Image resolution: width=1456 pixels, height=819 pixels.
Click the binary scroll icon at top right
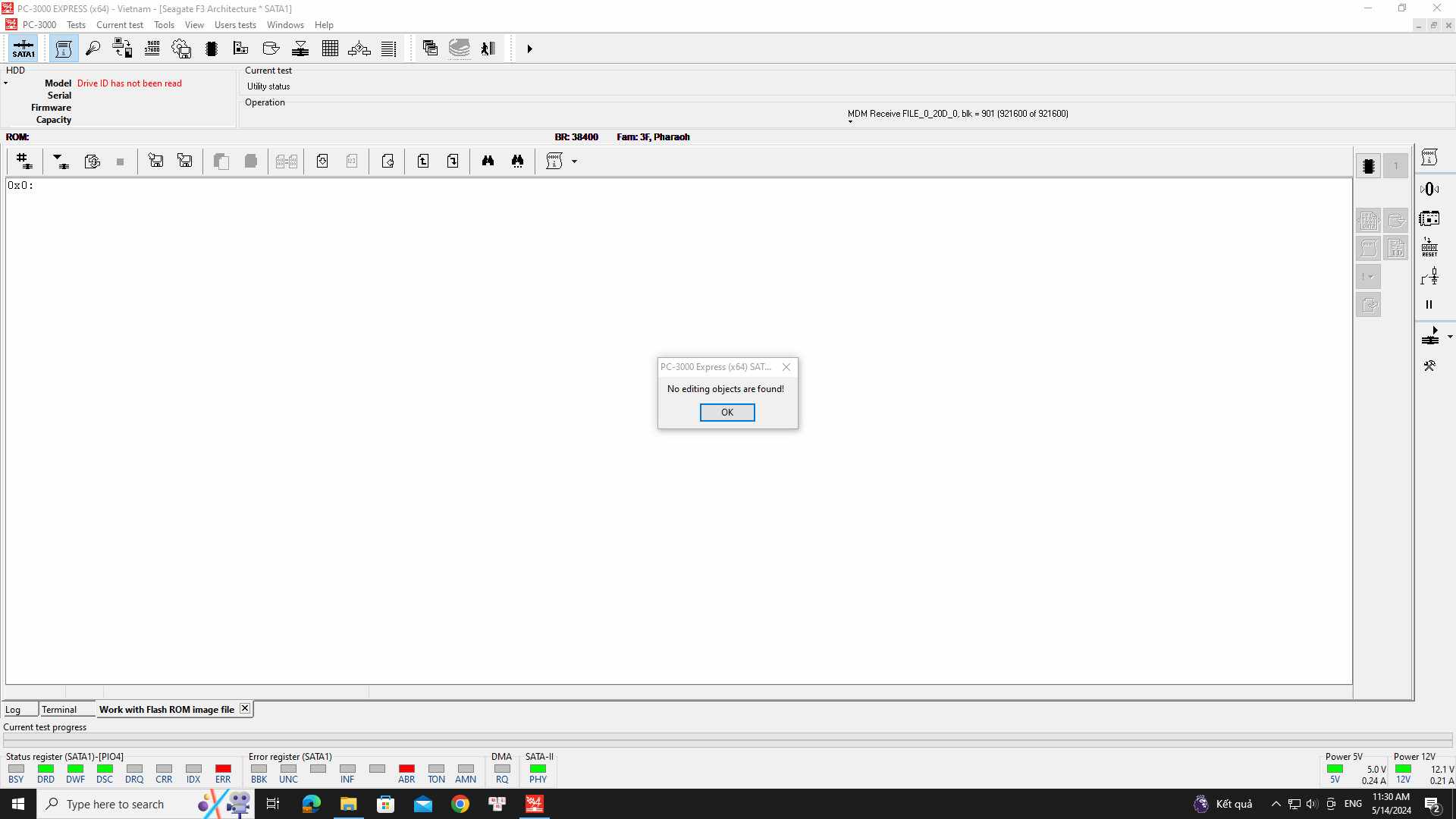[x=1429, y=158]
